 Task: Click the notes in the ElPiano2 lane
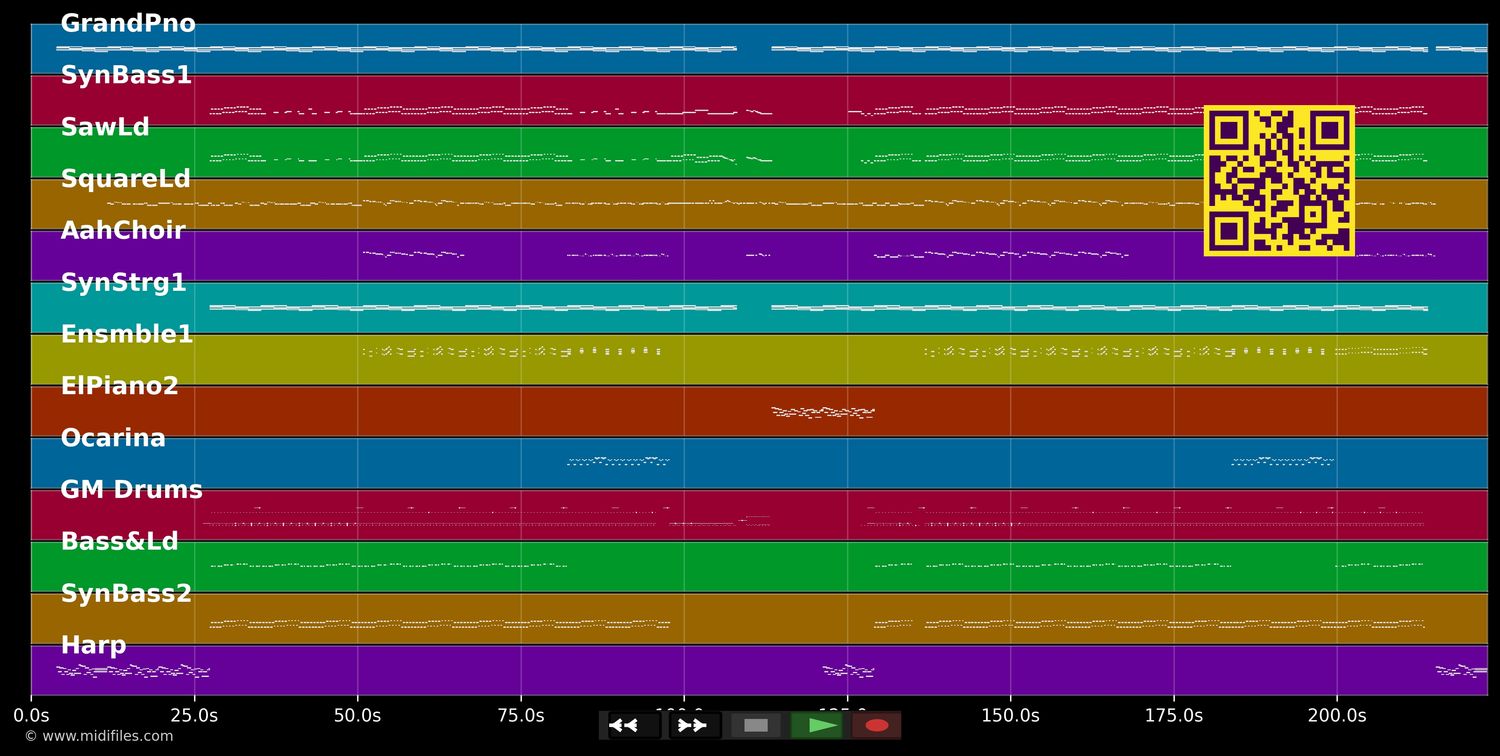822,411
